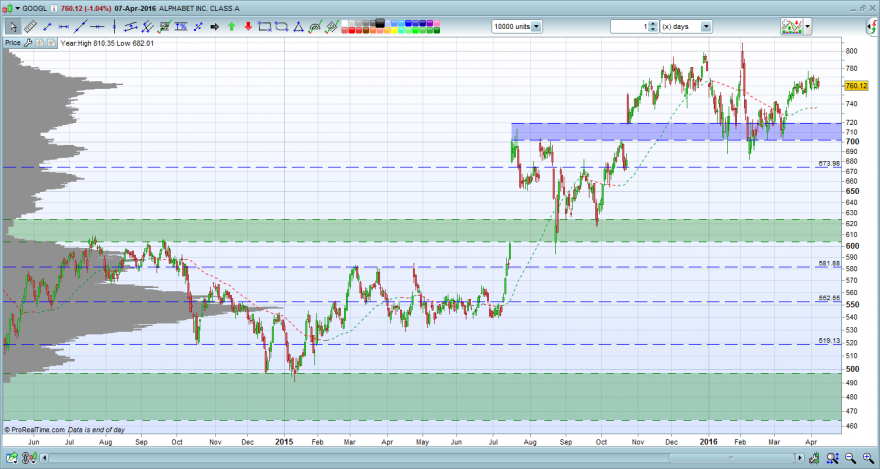This screenshot has height=469, width=880.
Task: Click the horizontal chart scrollbar thumb
Action: [731, 458]
